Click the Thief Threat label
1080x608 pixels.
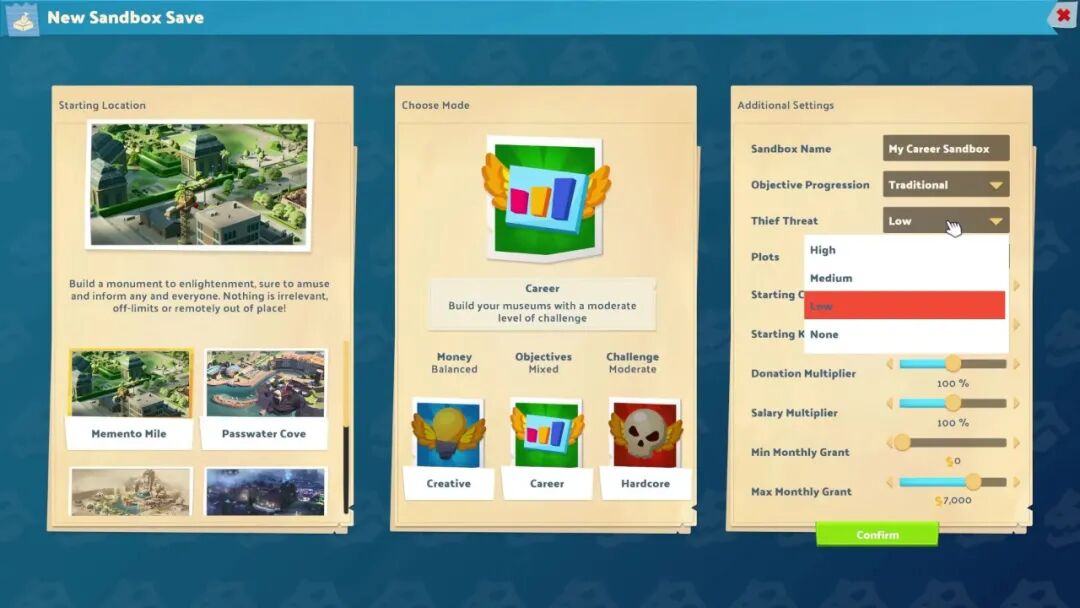pos(785,221)
